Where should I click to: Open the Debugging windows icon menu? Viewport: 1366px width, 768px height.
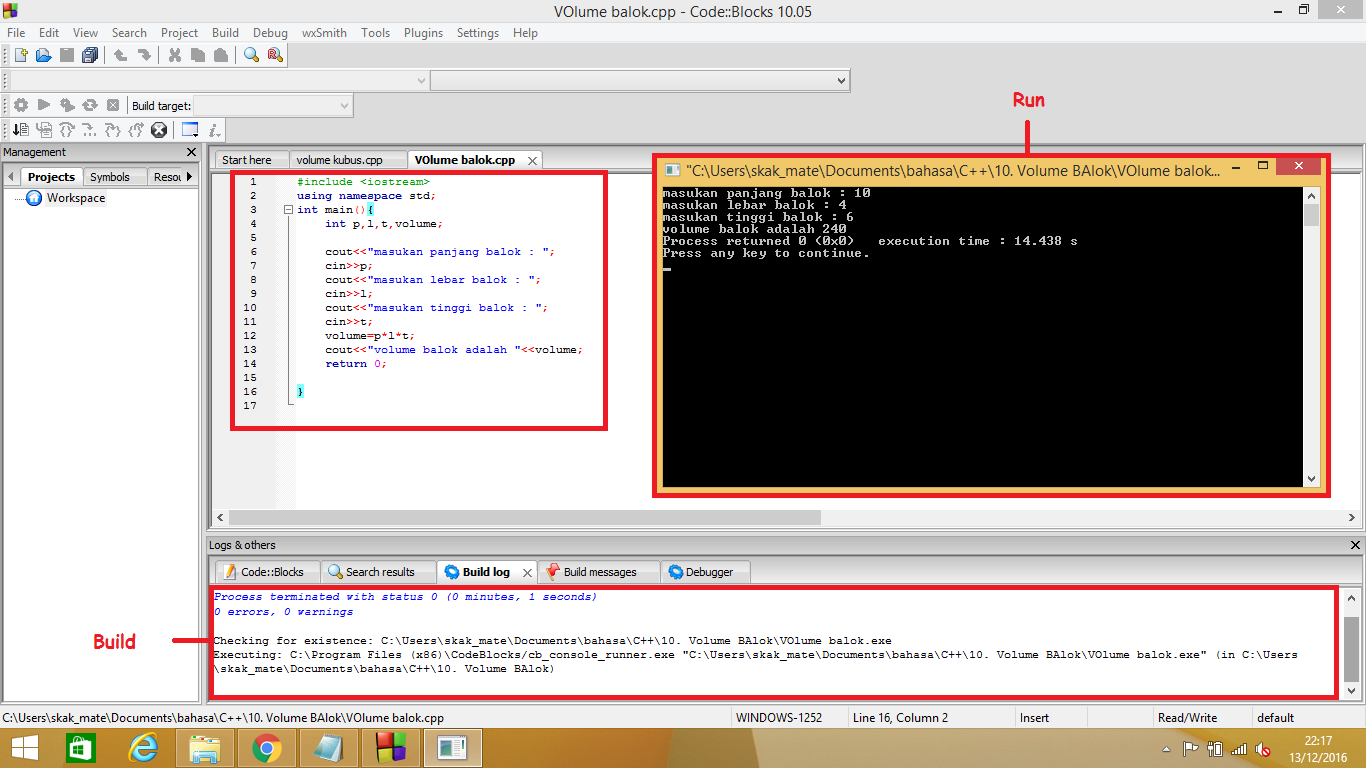click(190, 130)
